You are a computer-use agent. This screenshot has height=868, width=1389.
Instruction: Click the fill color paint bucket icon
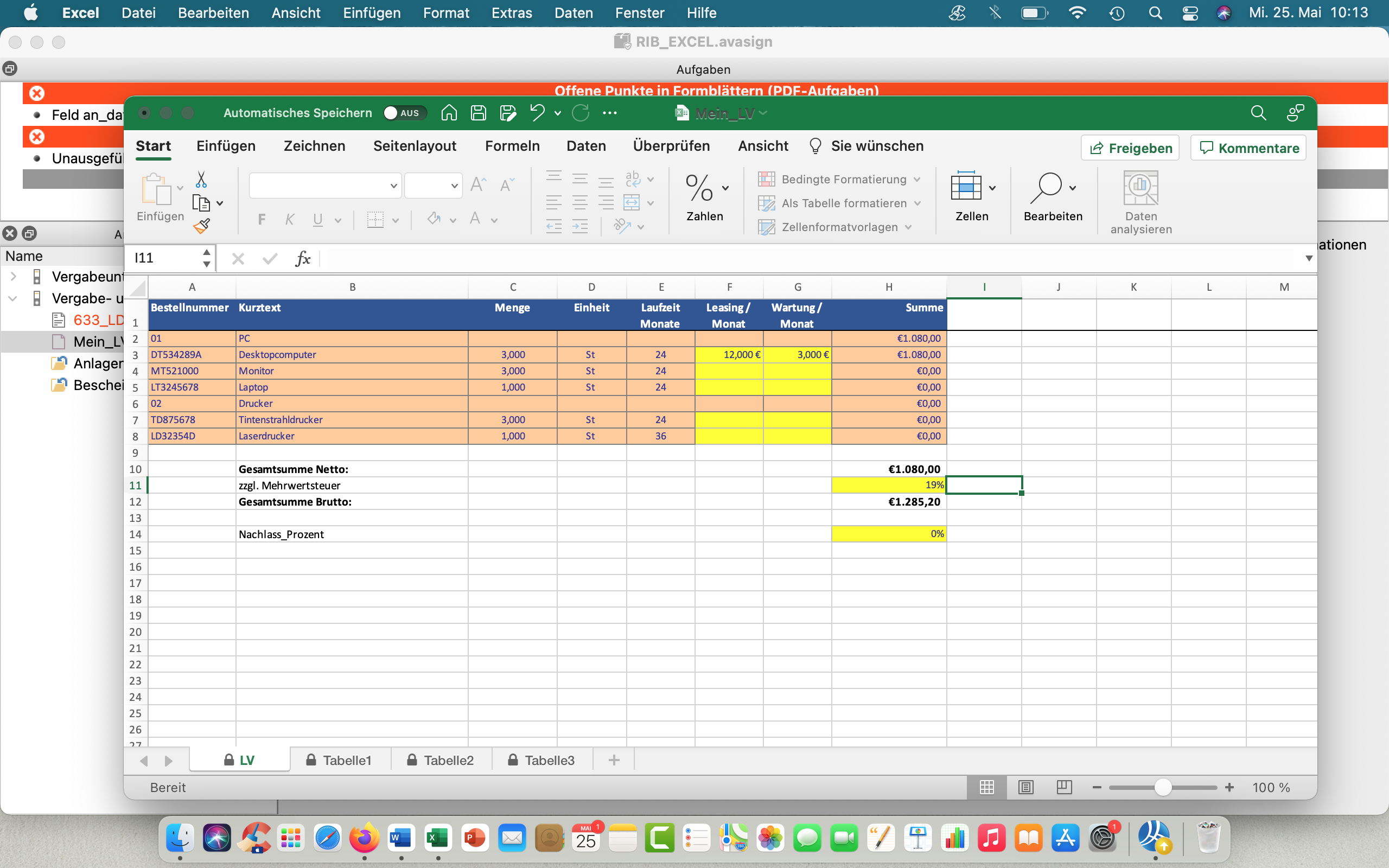click(x=434, y=219)
